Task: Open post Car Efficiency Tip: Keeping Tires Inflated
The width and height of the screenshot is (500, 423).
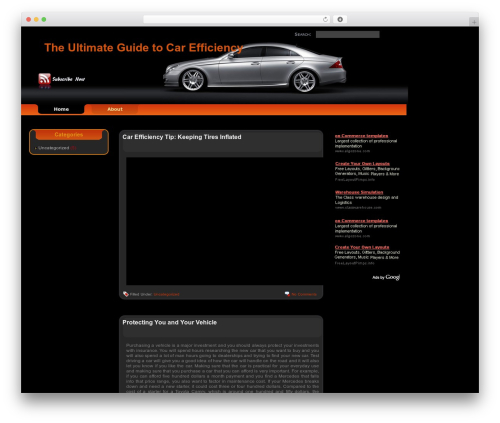Action: click(182, 137)
